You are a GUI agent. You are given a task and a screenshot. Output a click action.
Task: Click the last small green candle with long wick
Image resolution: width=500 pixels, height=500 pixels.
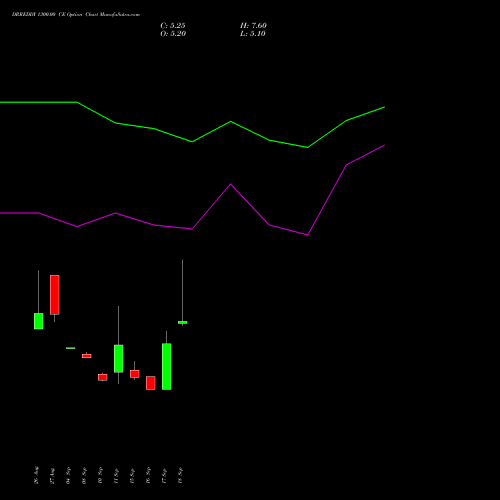pos(183,322)
